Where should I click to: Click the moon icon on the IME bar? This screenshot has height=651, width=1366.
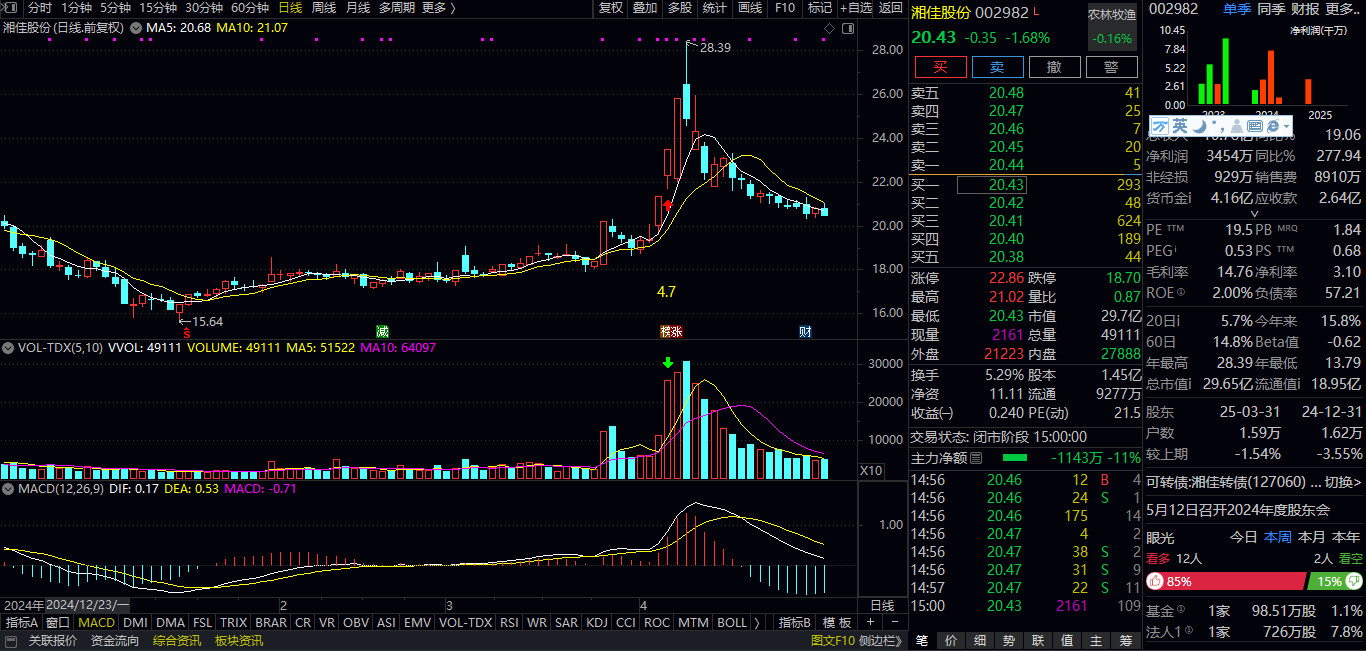[1198, 126]
